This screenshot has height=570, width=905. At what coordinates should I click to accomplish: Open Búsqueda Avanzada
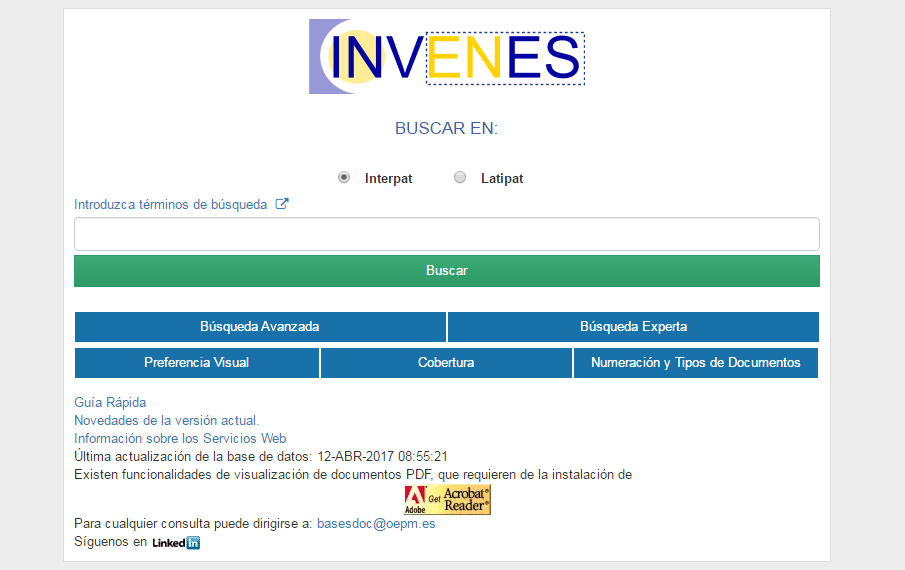[x=260, y=327]
